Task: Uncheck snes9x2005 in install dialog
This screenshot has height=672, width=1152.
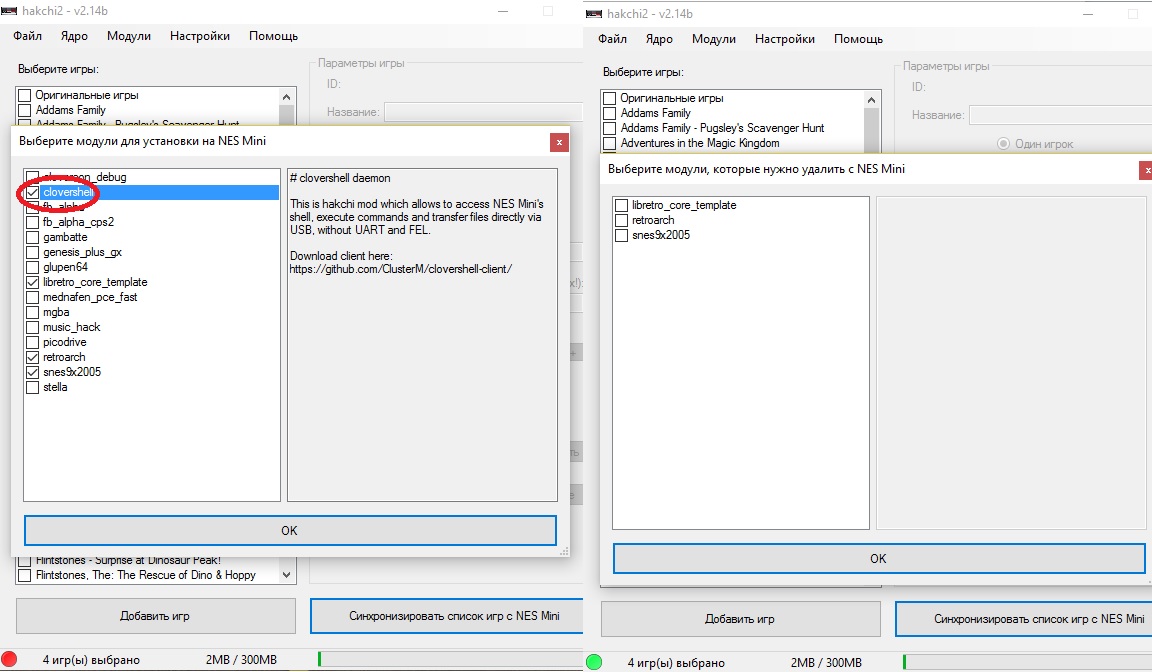Action: [x=32, y=372]
